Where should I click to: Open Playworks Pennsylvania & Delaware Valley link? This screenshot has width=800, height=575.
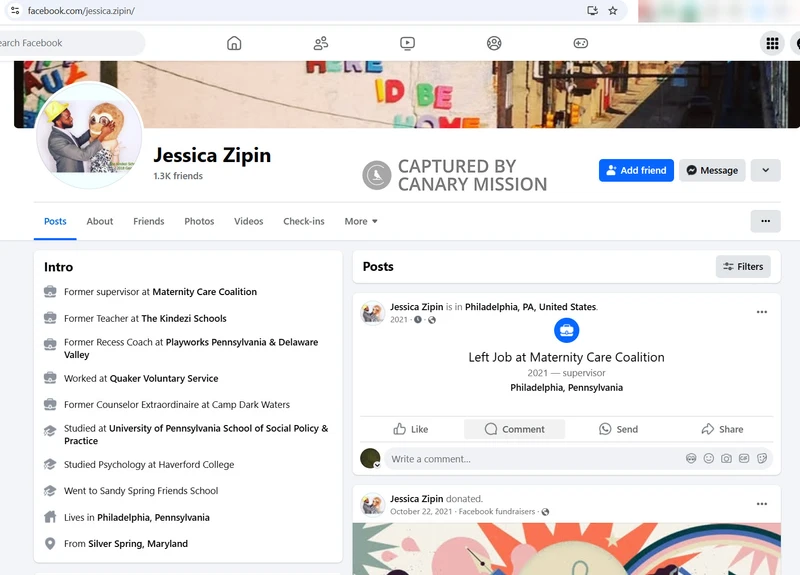pyautogui.click(x=191, y=348)
